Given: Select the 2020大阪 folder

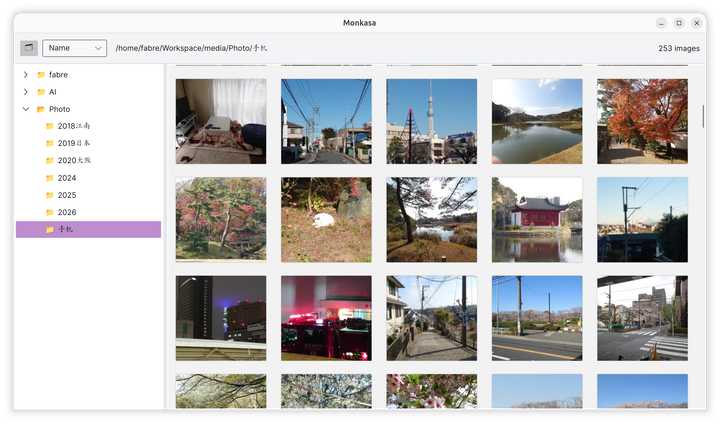Looking at the screenshot, I should click(88, 160).
